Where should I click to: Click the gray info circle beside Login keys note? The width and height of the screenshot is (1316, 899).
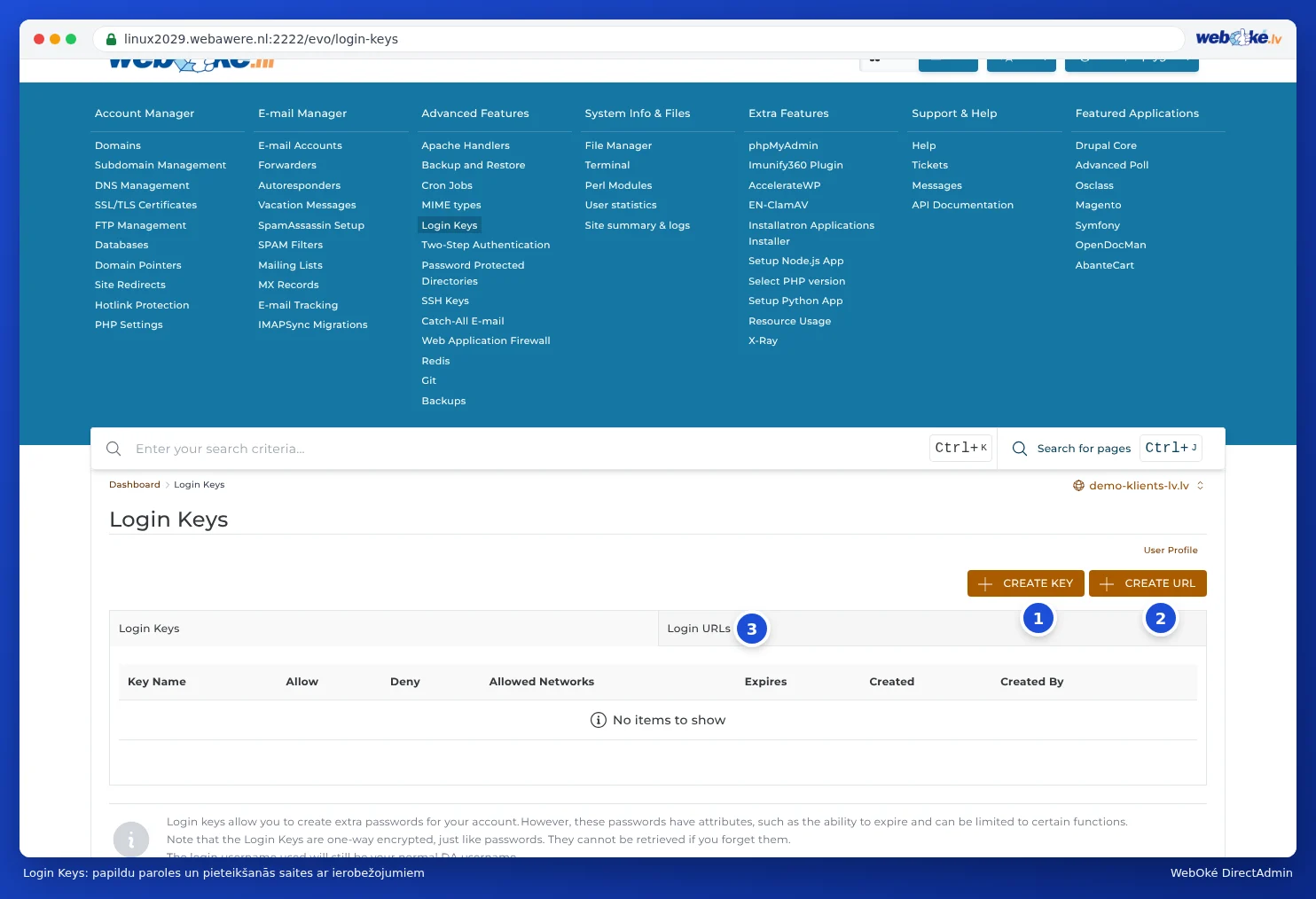(131, 840)
